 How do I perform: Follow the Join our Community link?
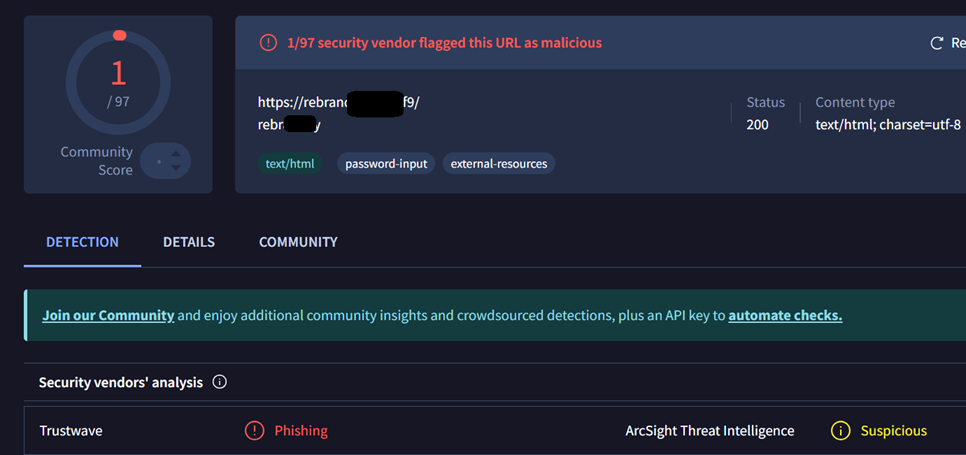tap(108, 316)
